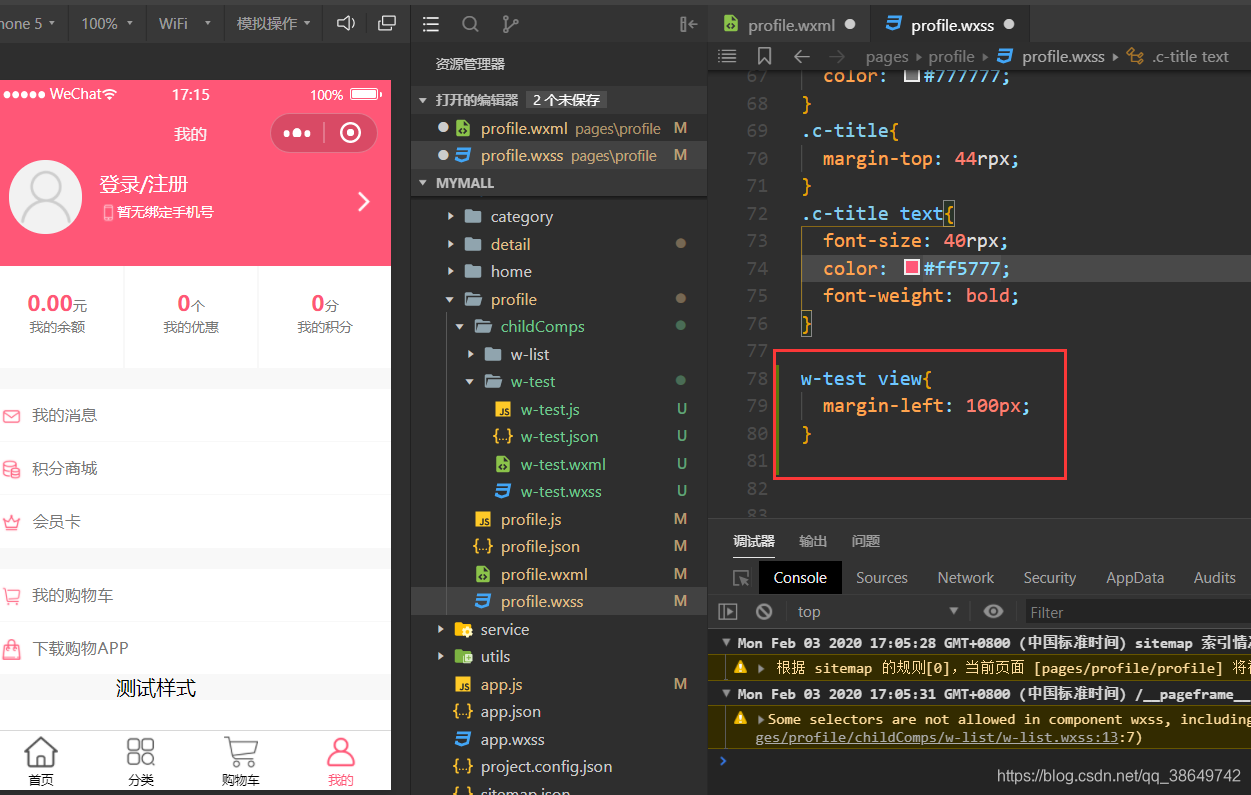Go forward with the right arrow icon
The height and width of the screenshot is (795, 1251).
click(837, 56)
